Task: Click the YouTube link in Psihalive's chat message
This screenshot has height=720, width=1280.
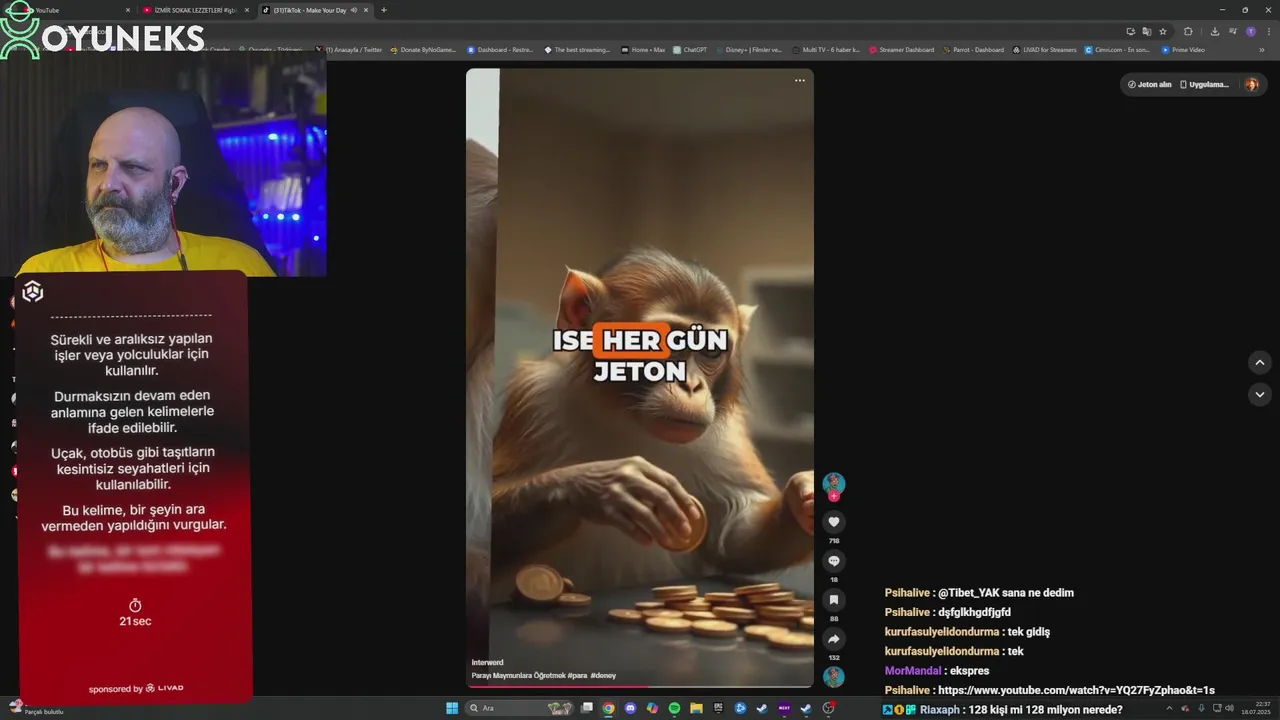Action: 1076,690
